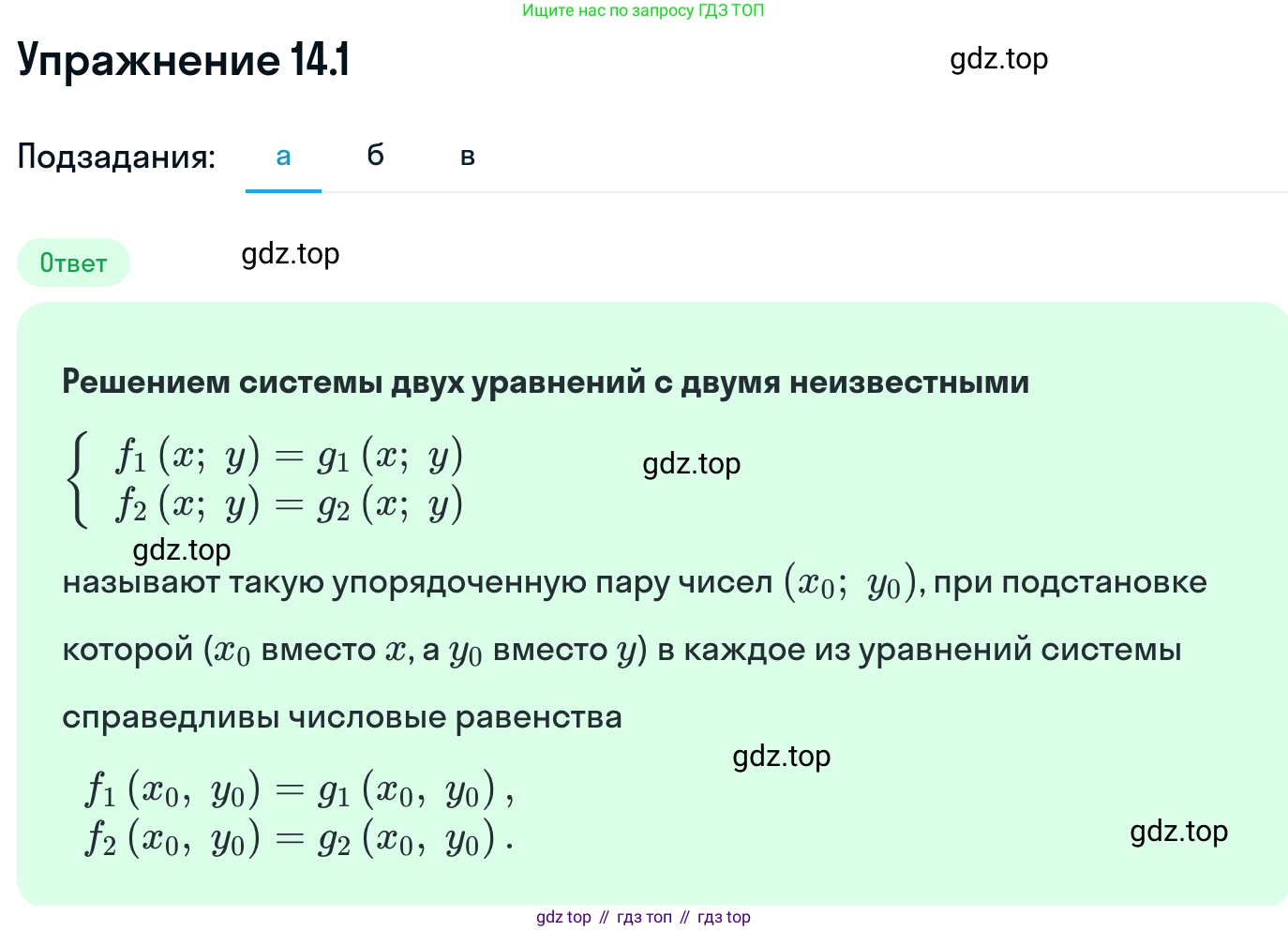Switch to subtask tab 'б'
Screen dimensions: 1288x931
click(x=375, y=156)
